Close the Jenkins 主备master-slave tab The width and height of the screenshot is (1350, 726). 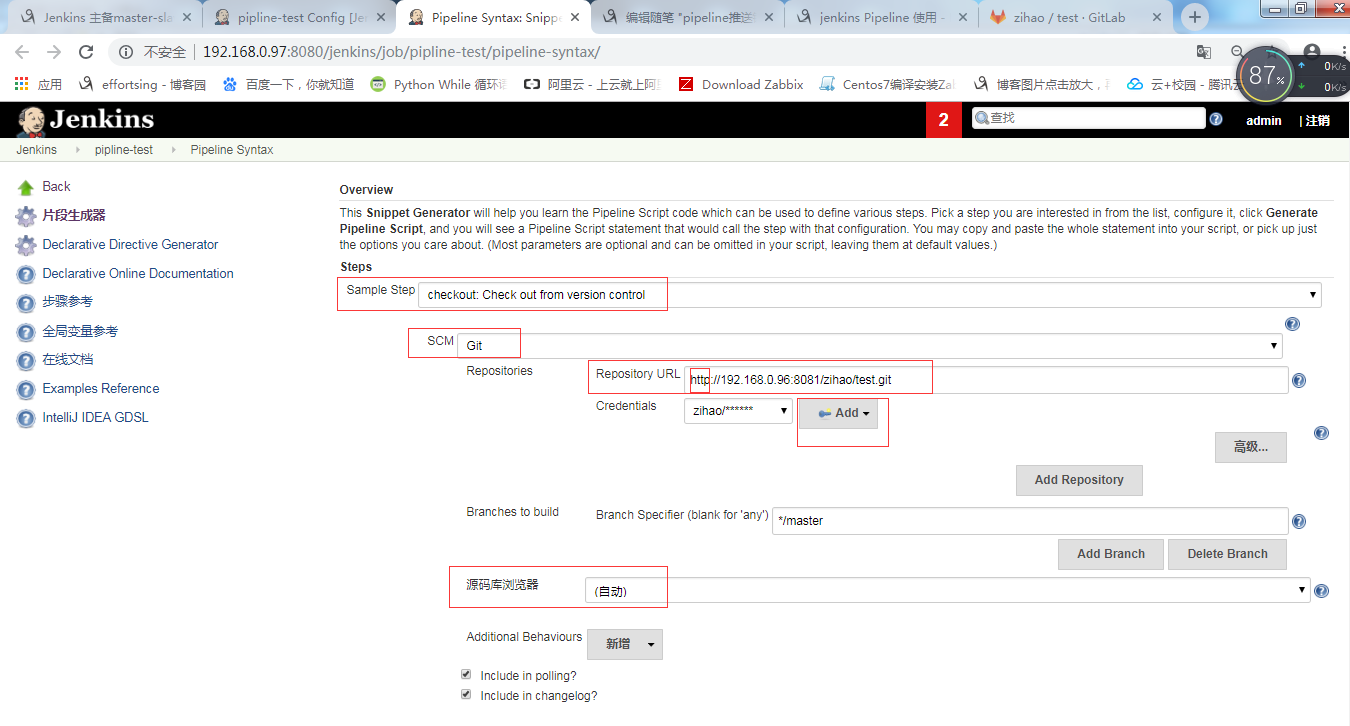click(x=186, y=17)
